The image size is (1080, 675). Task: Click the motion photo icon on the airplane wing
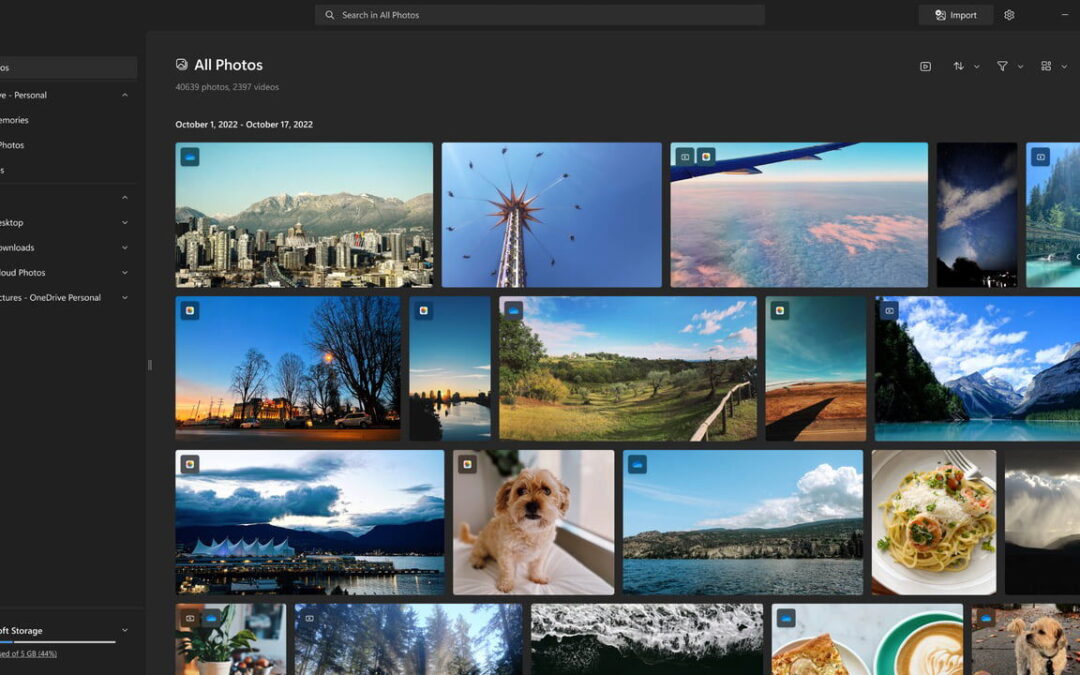pos(682,155)
